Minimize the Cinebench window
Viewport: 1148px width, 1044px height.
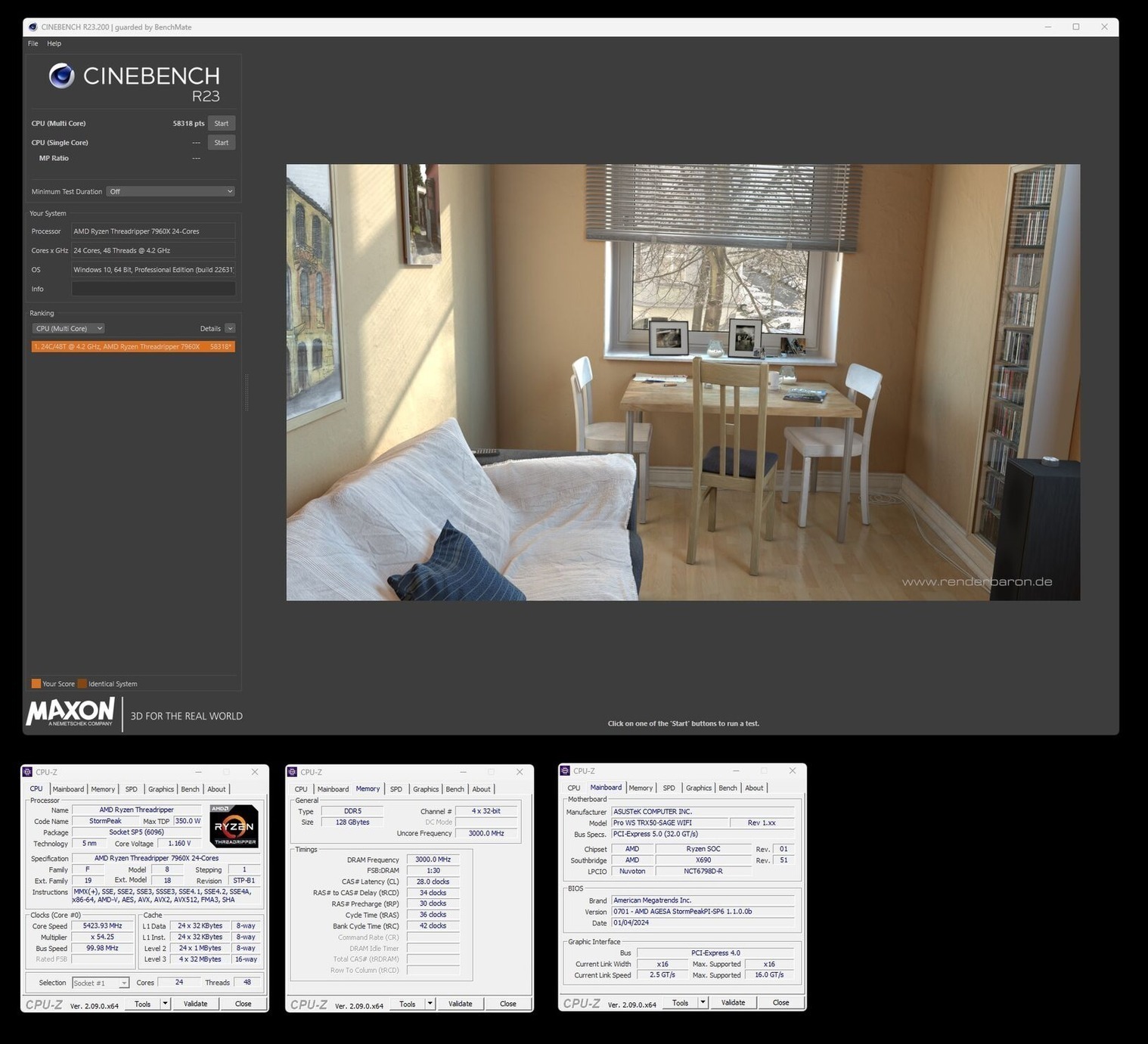pyautogui.click(x=1047, y=26)
